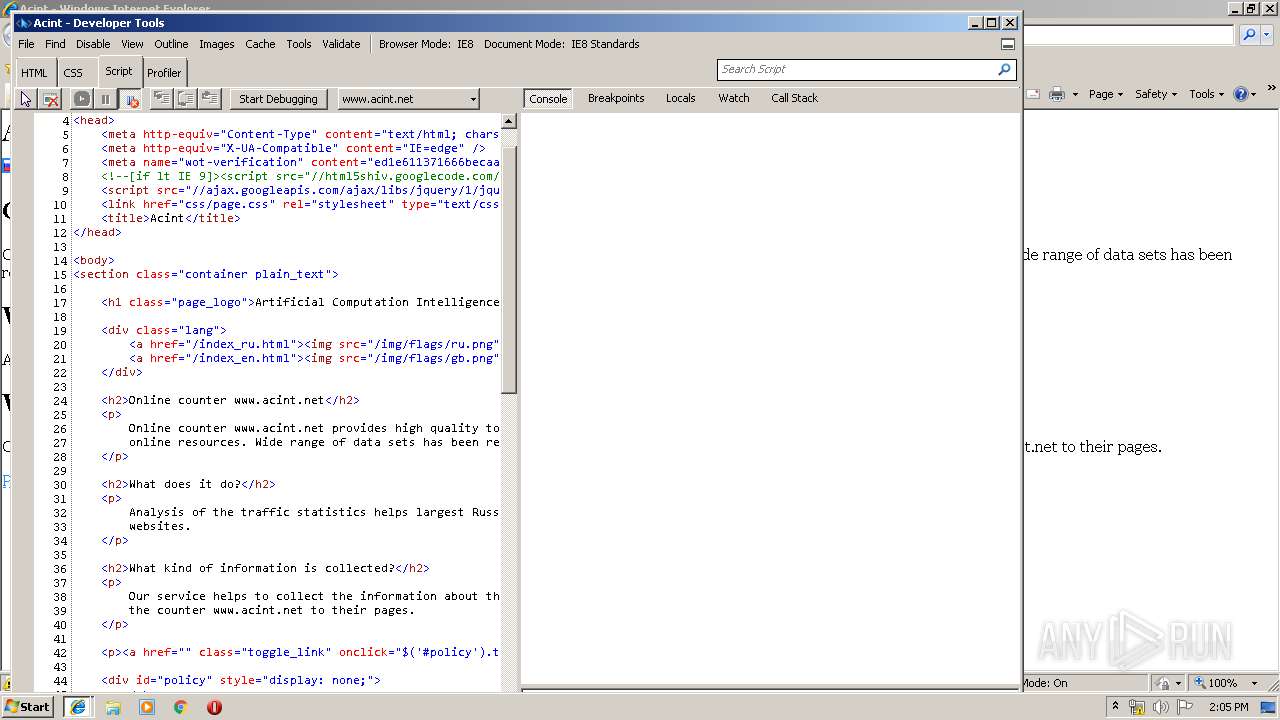
Task: Click the Internet Explorer taskbar icon
Action: point(78,706)
